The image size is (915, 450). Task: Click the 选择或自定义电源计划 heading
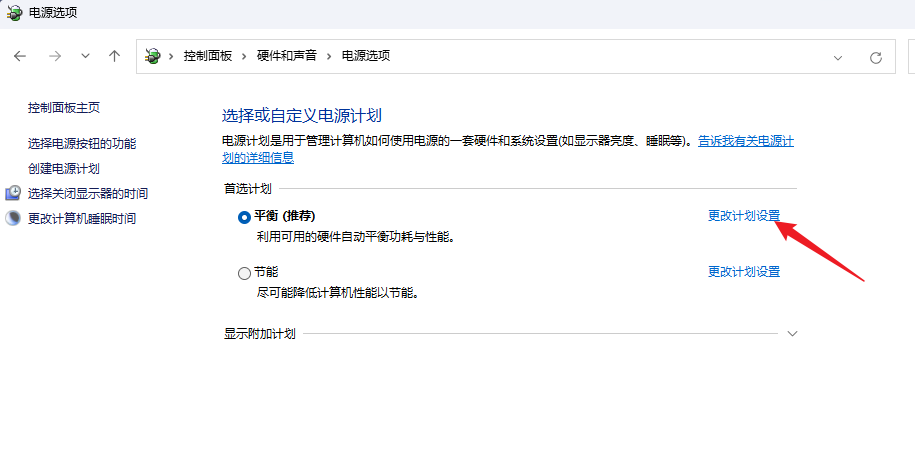[x=302, y=115]
